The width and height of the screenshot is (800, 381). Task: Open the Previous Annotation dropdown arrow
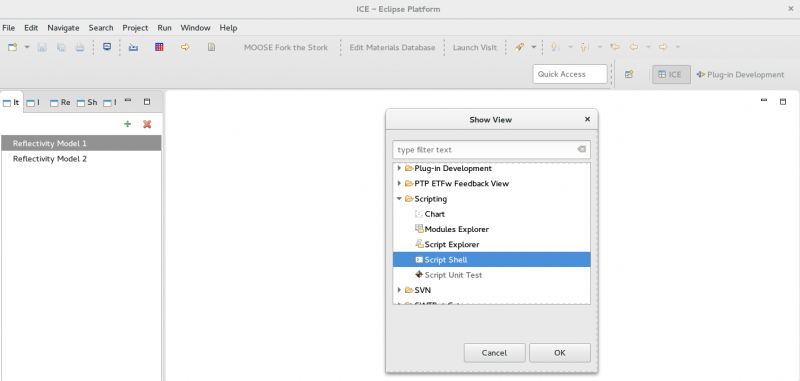coord(600,47)
